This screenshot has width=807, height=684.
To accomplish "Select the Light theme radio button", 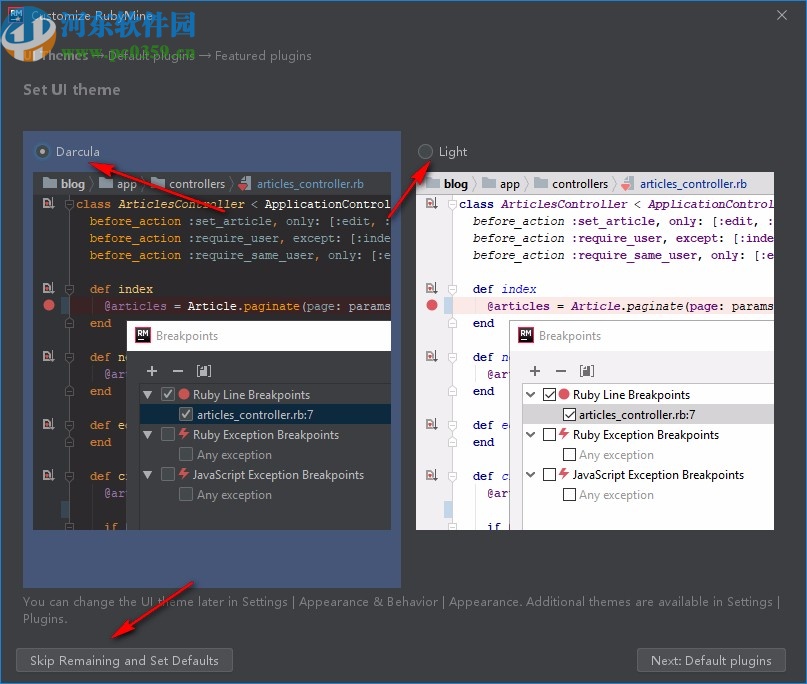I will click(x=425, y=152).
